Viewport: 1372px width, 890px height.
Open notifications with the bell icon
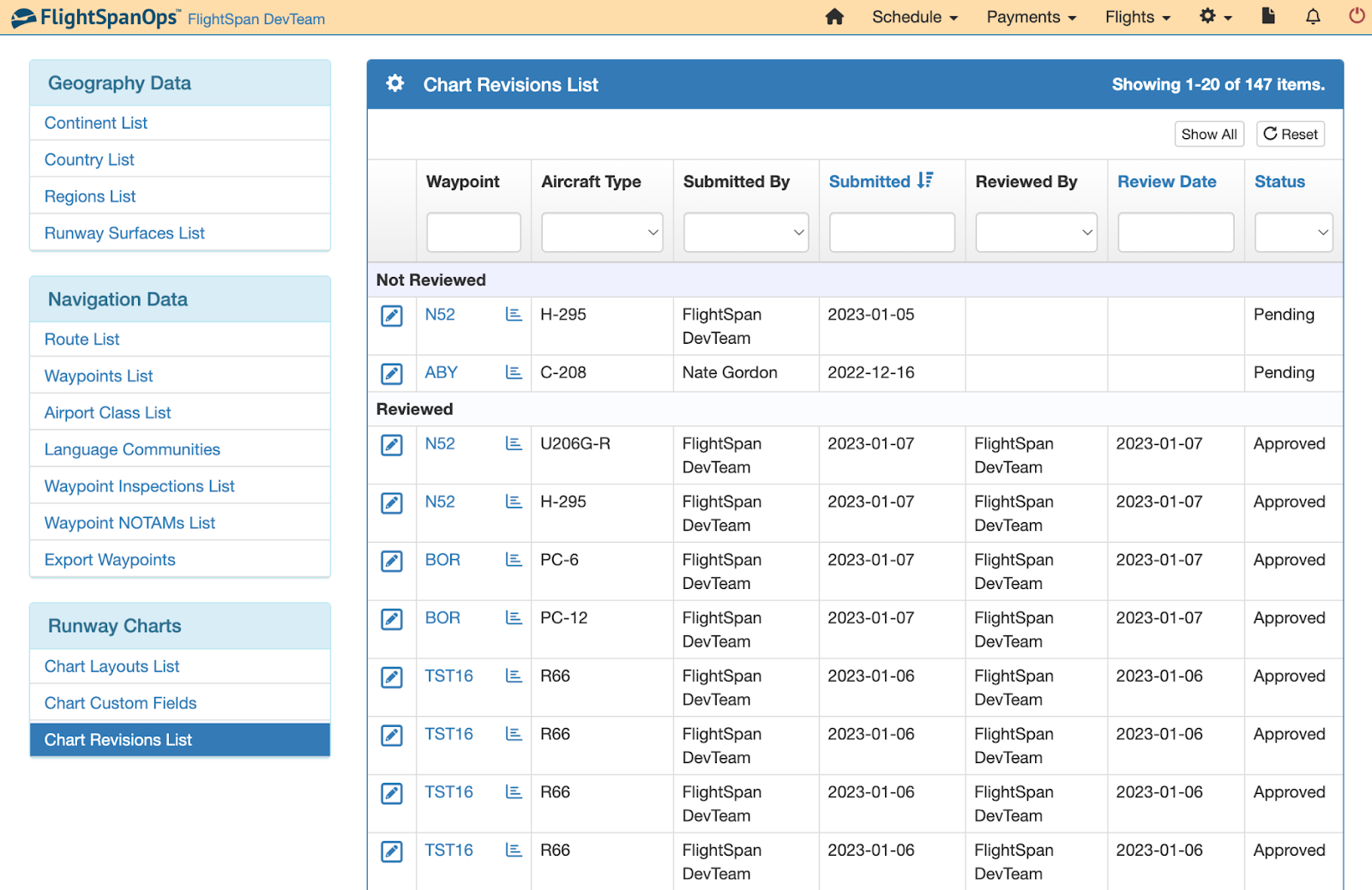pos(1312,16)
